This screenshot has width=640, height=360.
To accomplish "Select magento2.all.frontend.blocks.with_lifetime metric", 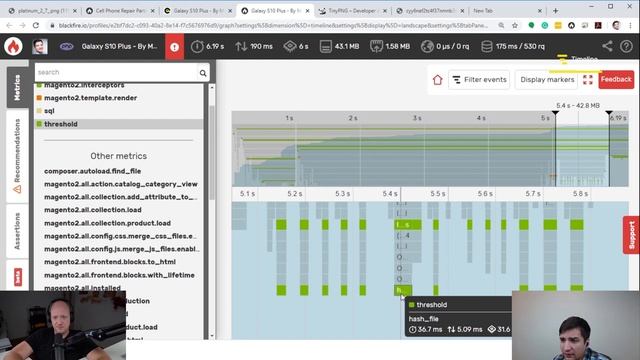I will [x=119, y=275].
